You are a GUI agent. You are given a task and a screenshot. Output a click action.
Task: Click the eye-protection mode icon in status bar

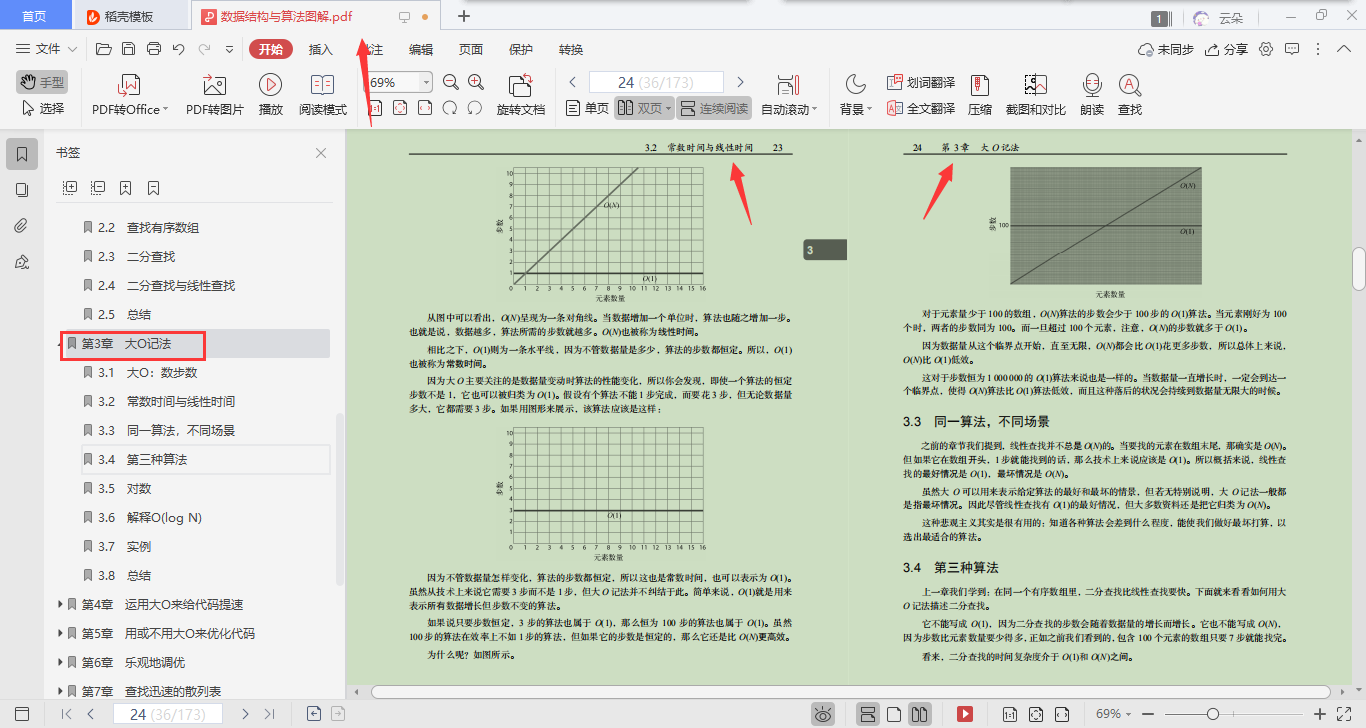point(823,714)
